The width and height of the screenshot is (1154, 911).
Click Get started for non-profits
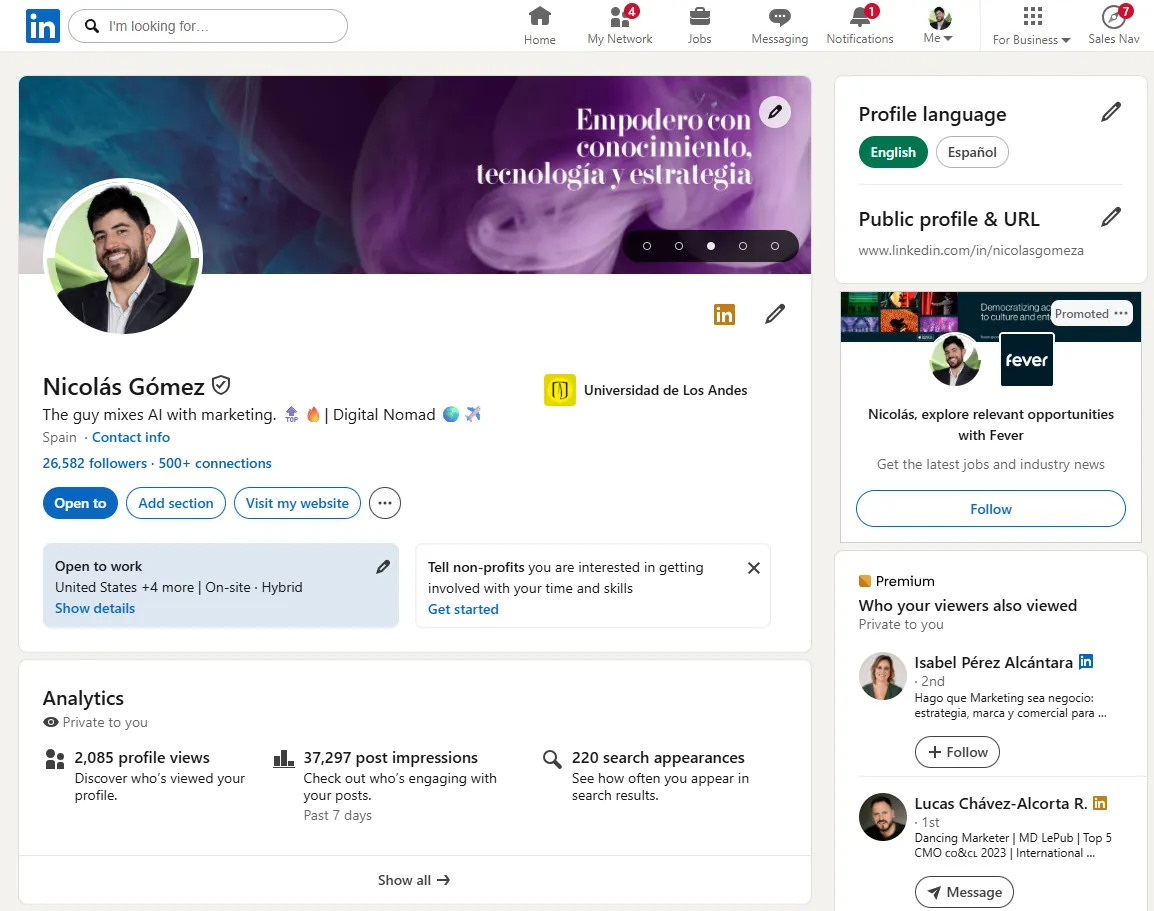coord(464,609)
